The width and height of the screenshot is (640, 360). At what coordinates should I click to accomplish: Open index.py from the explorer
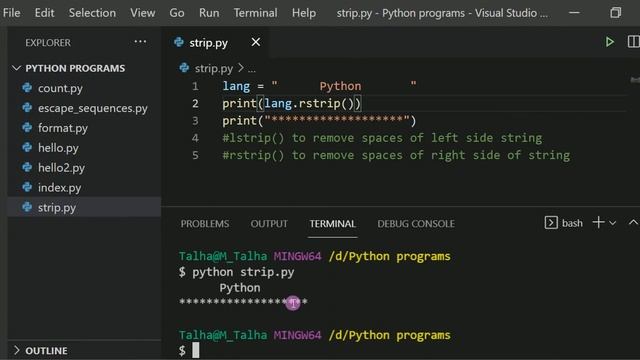(60, 188)
